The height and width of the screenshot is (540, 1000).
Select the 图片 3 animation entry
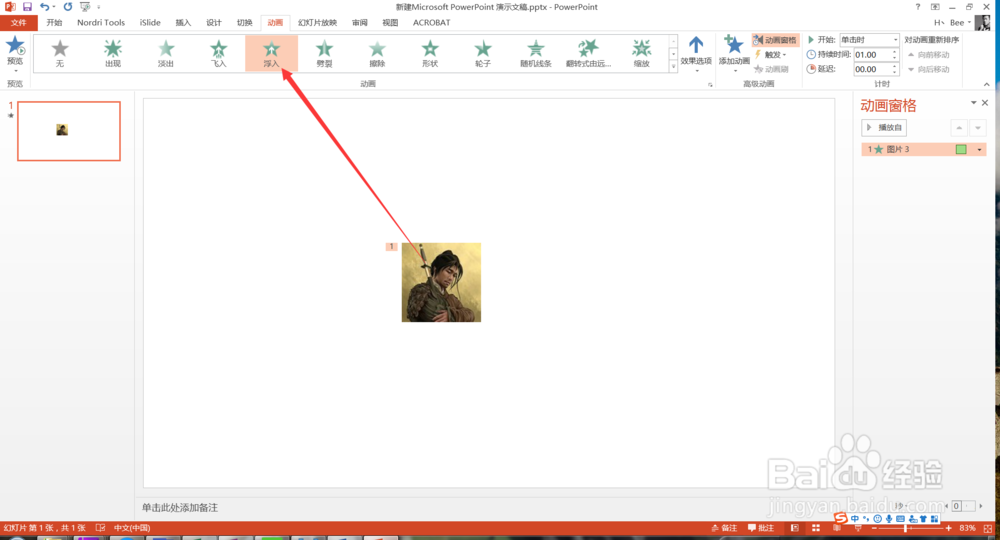pyautogui.click(x=923, y=149)
